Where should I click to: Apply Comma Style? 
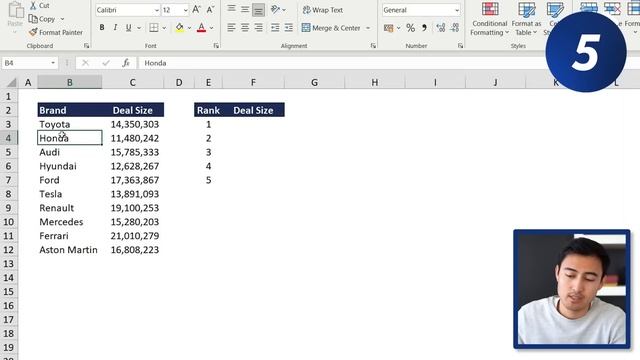pos(424,28)
